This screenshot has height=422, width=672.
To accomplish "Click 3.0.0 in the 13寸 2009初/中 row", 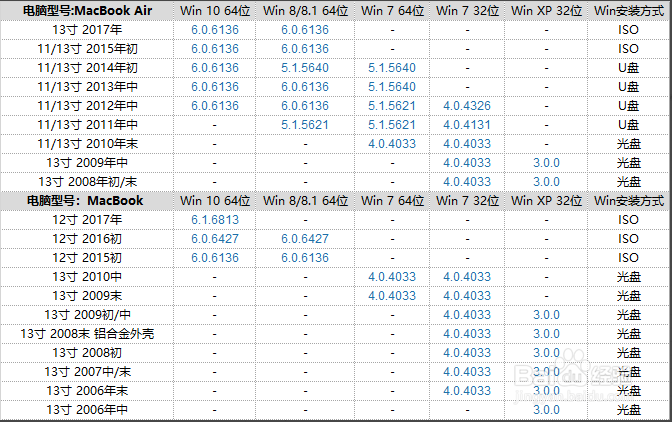I will (546, 315).
